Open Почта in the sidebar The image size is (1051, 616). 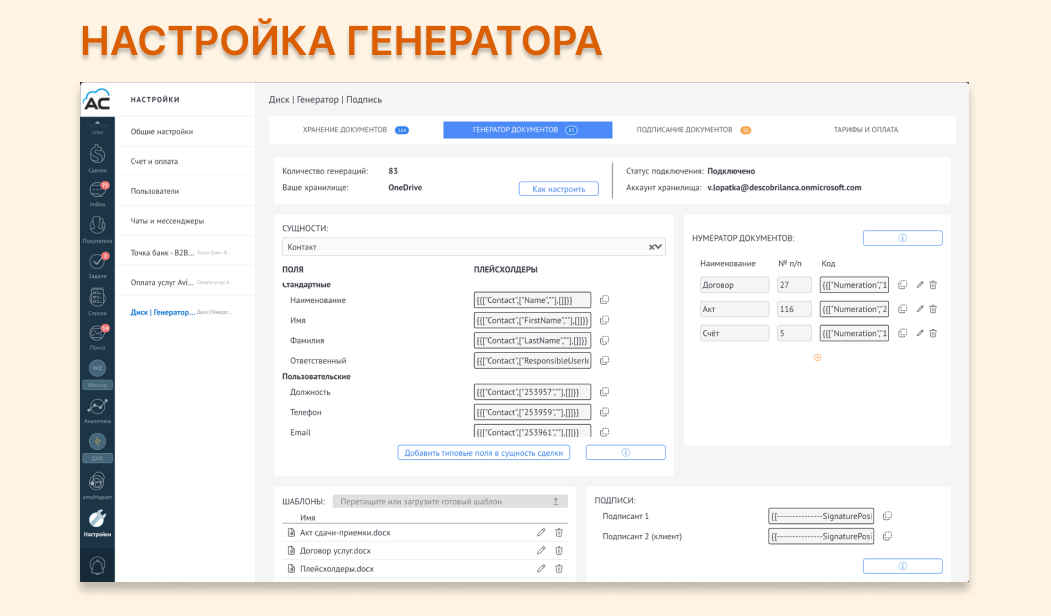97,336
